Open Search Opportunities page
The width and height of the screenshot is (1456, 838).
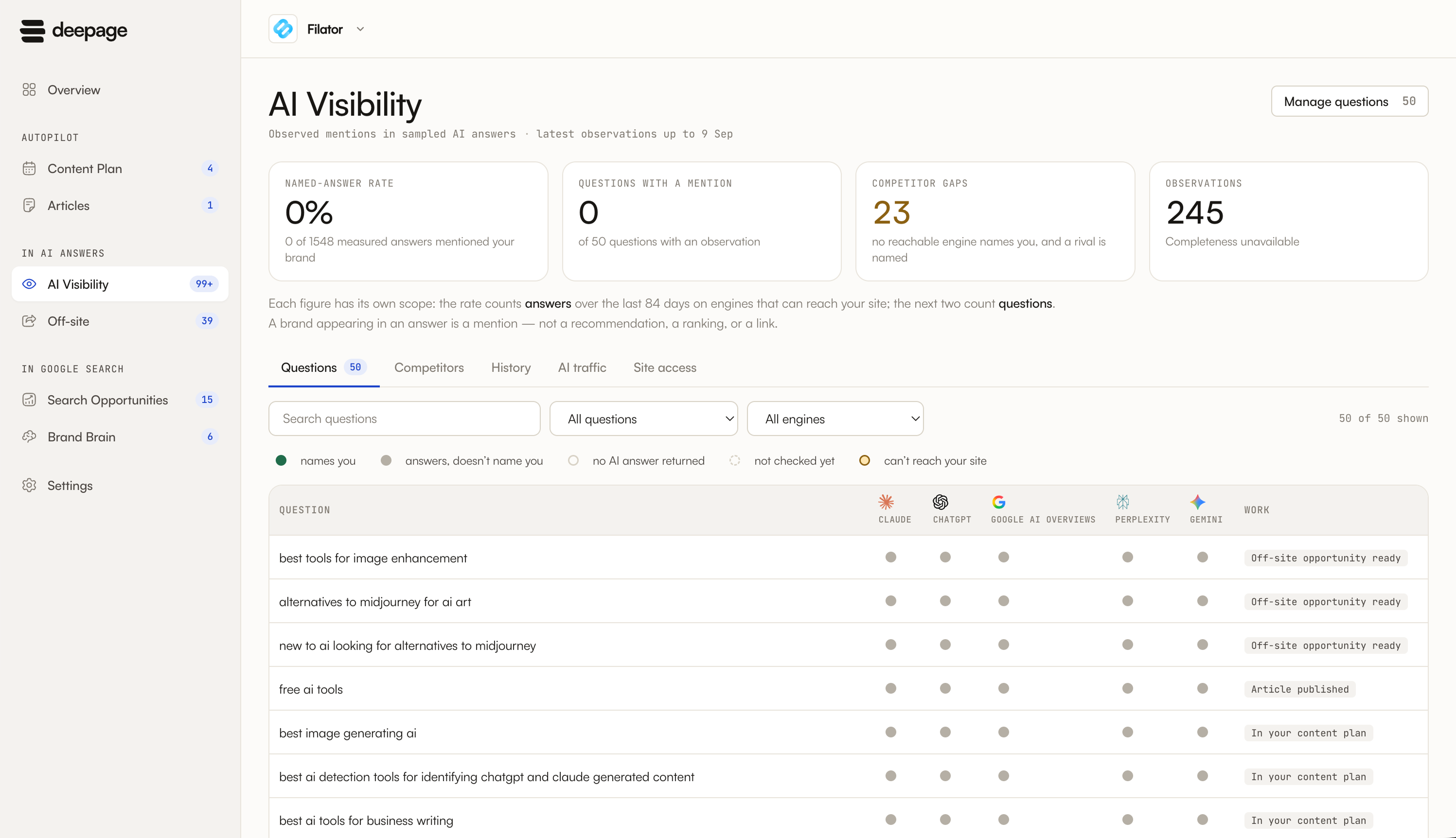click(120, 400)
